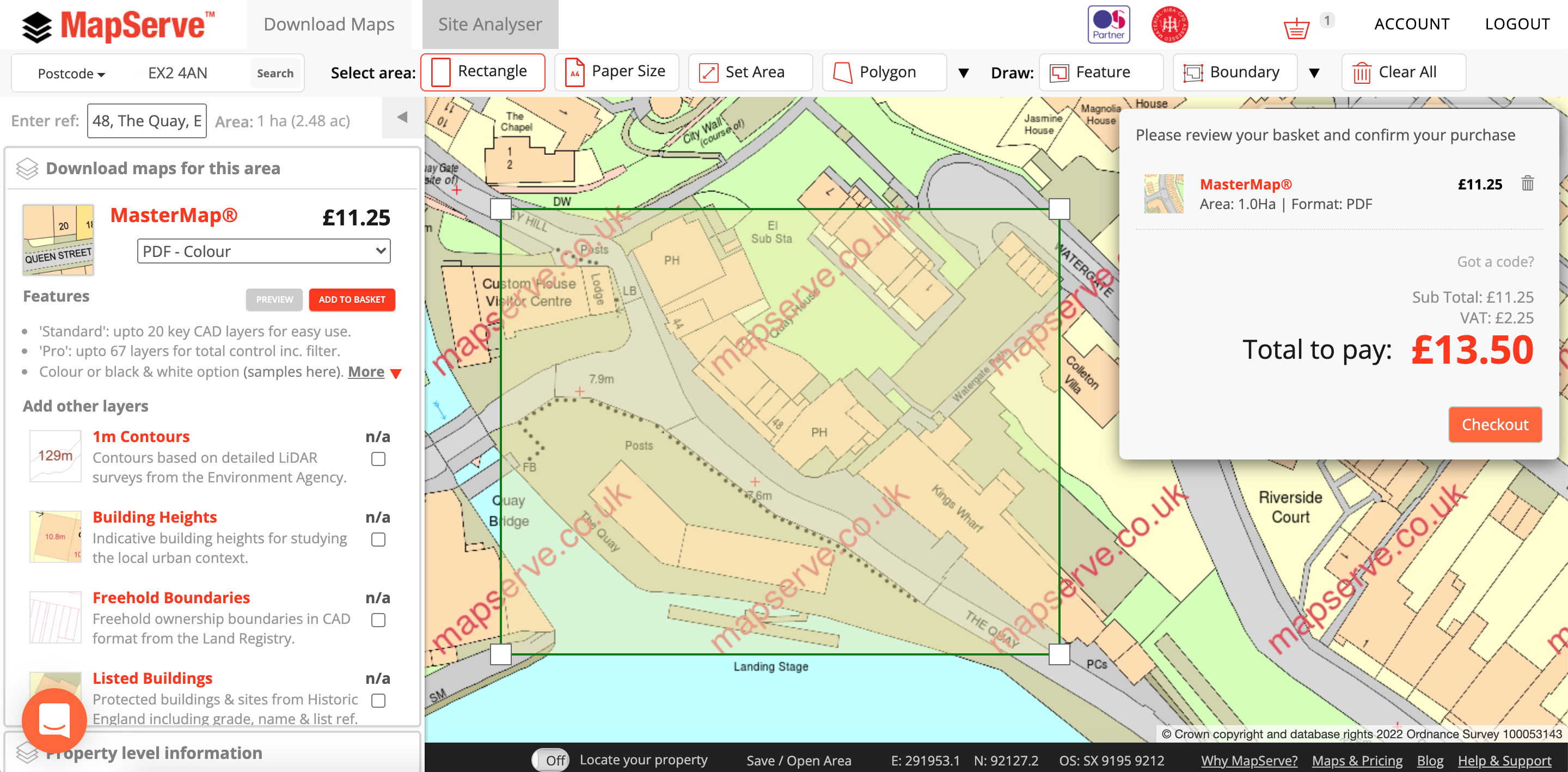Switch to the Site Analyser tab
This screenshot has height=772, width=1568.
coord(490,24)
